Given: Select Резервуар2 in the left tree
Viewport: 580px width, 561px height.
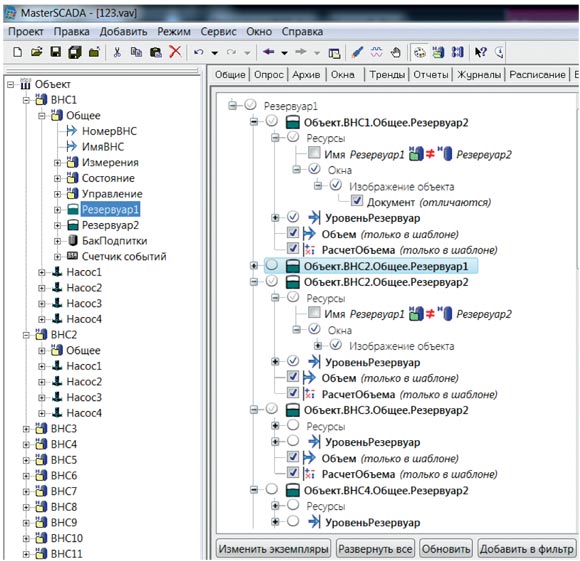Looking at the screenshot, I should point(110,225).
